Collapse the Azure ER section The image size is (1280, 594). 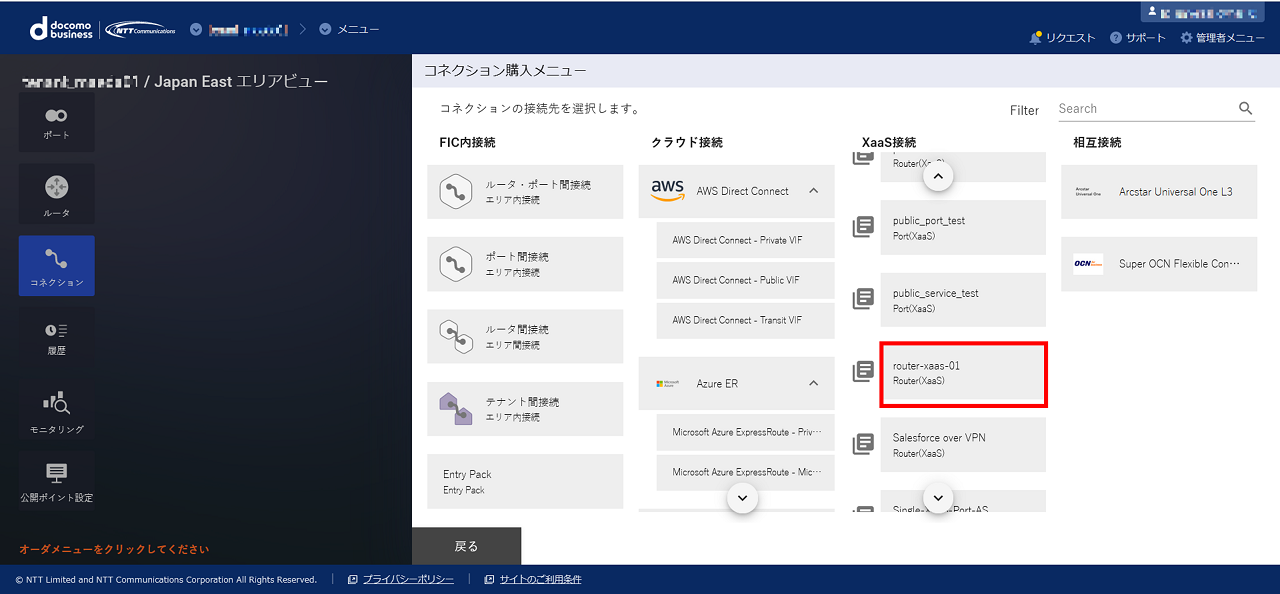tap(813, 383)
